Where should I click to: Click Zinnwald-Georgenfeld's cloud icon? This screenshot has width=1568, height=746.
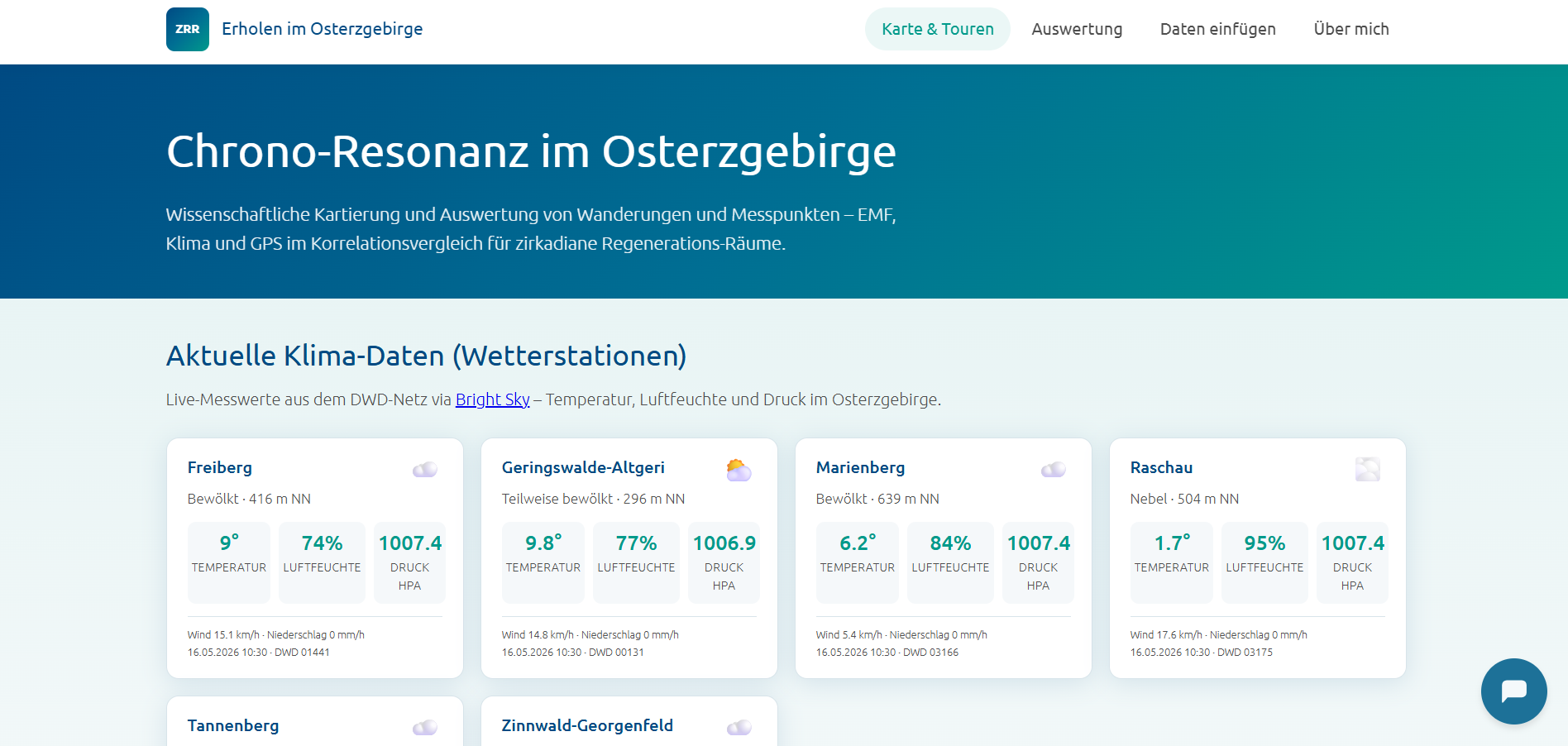[739, 728]
